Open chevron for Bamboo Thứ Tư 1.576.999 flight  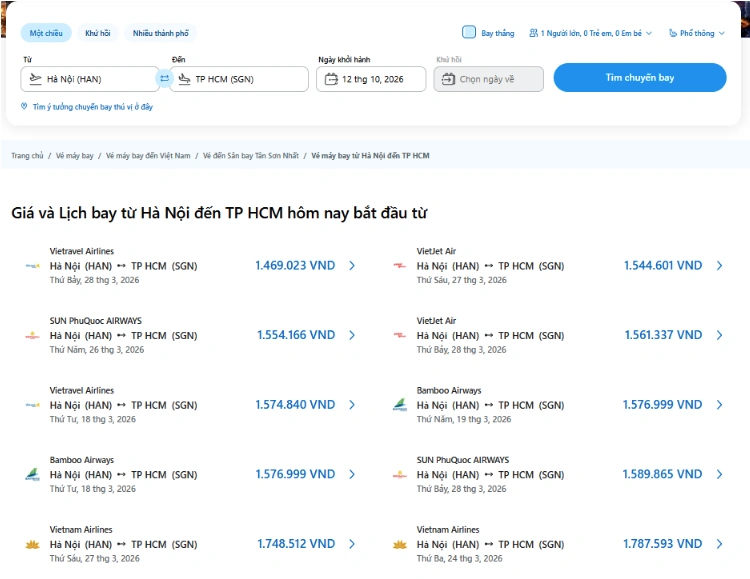click(352, 474)
